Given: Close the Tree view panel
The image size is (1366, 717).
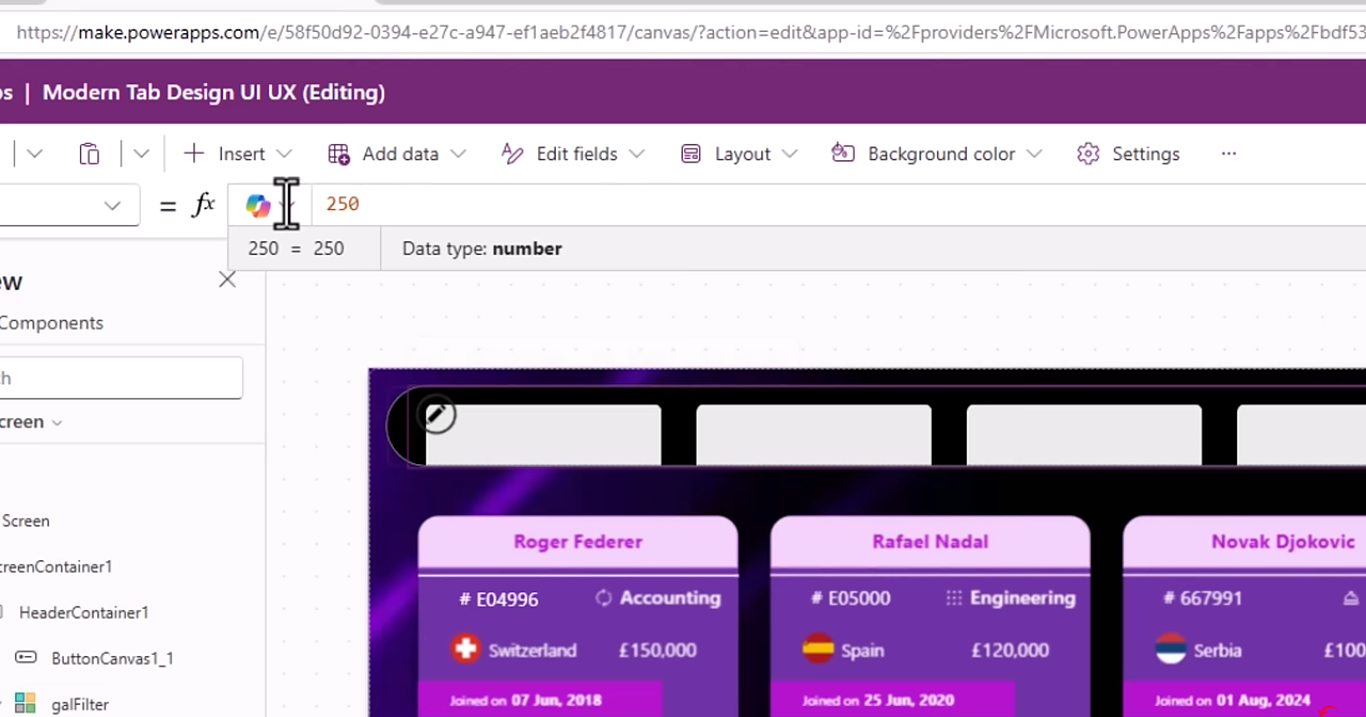Looking at the screenshot, I should (227, 280).
